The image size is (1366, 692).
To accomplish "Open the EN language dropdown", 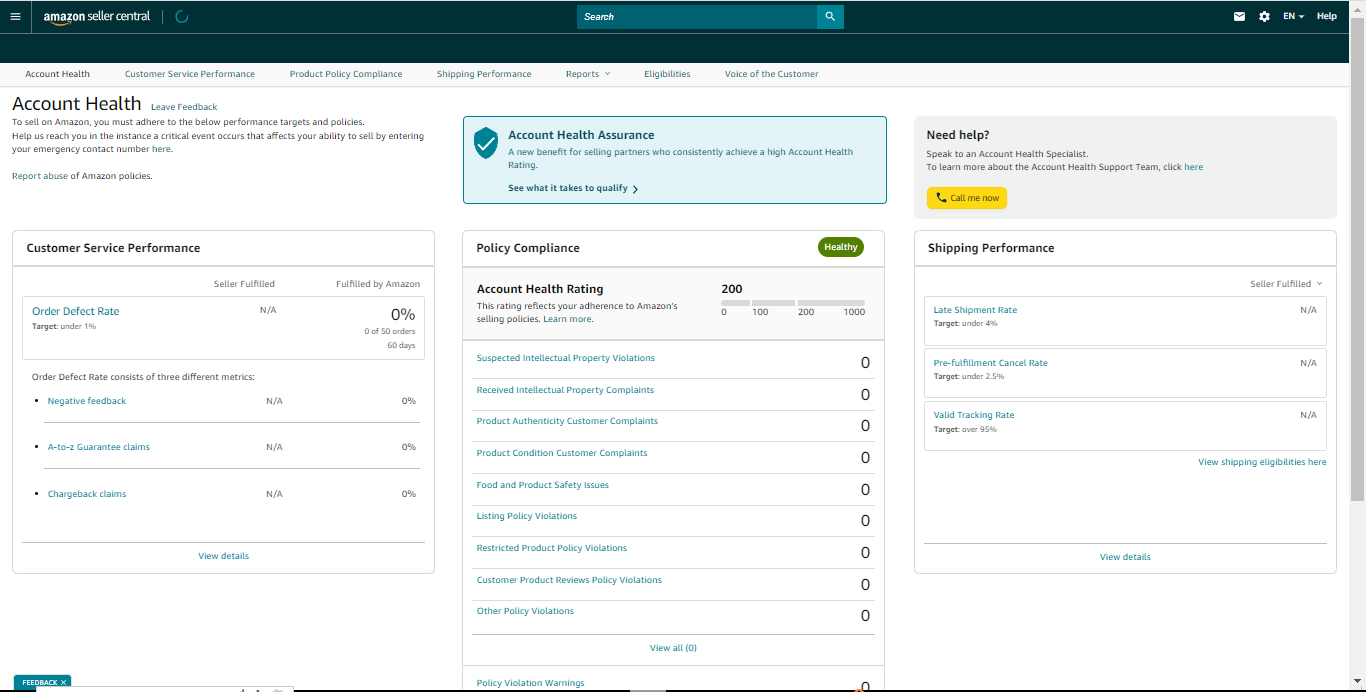I will (1293, 16).
